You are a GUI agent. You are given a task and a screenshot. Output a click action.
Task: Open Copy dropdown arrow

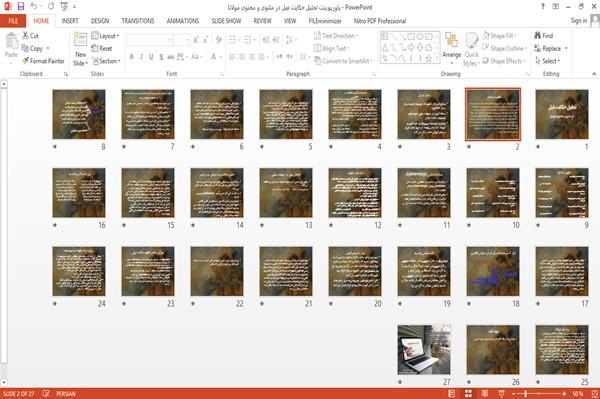(48, 48)
